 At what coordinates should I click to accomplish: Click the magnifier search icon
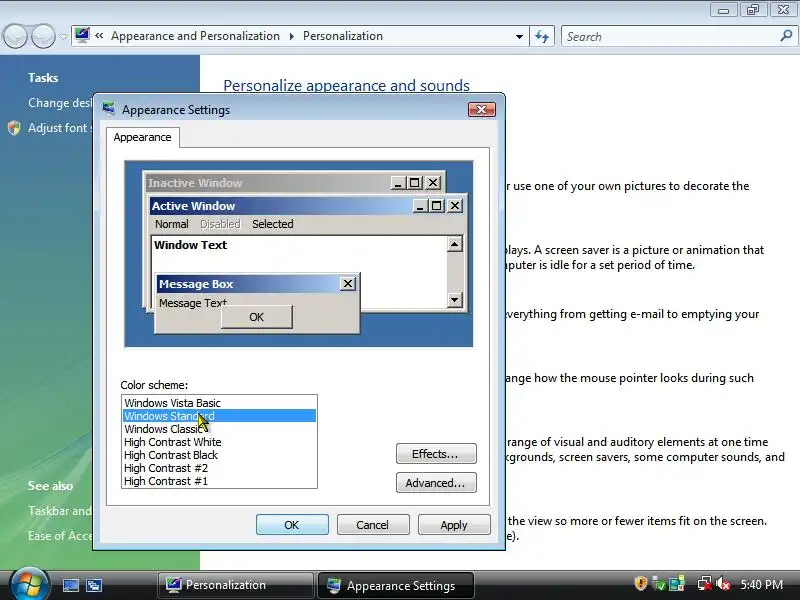pyautogui.click(x=786, y=36)
